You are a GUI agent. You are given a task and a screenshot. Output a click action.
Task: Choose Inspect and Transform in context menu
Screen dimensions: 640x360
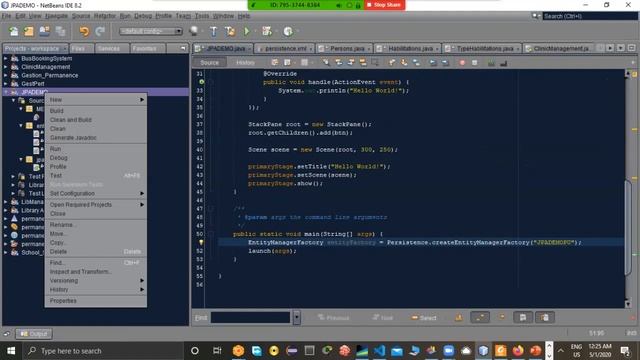[96, 271]
